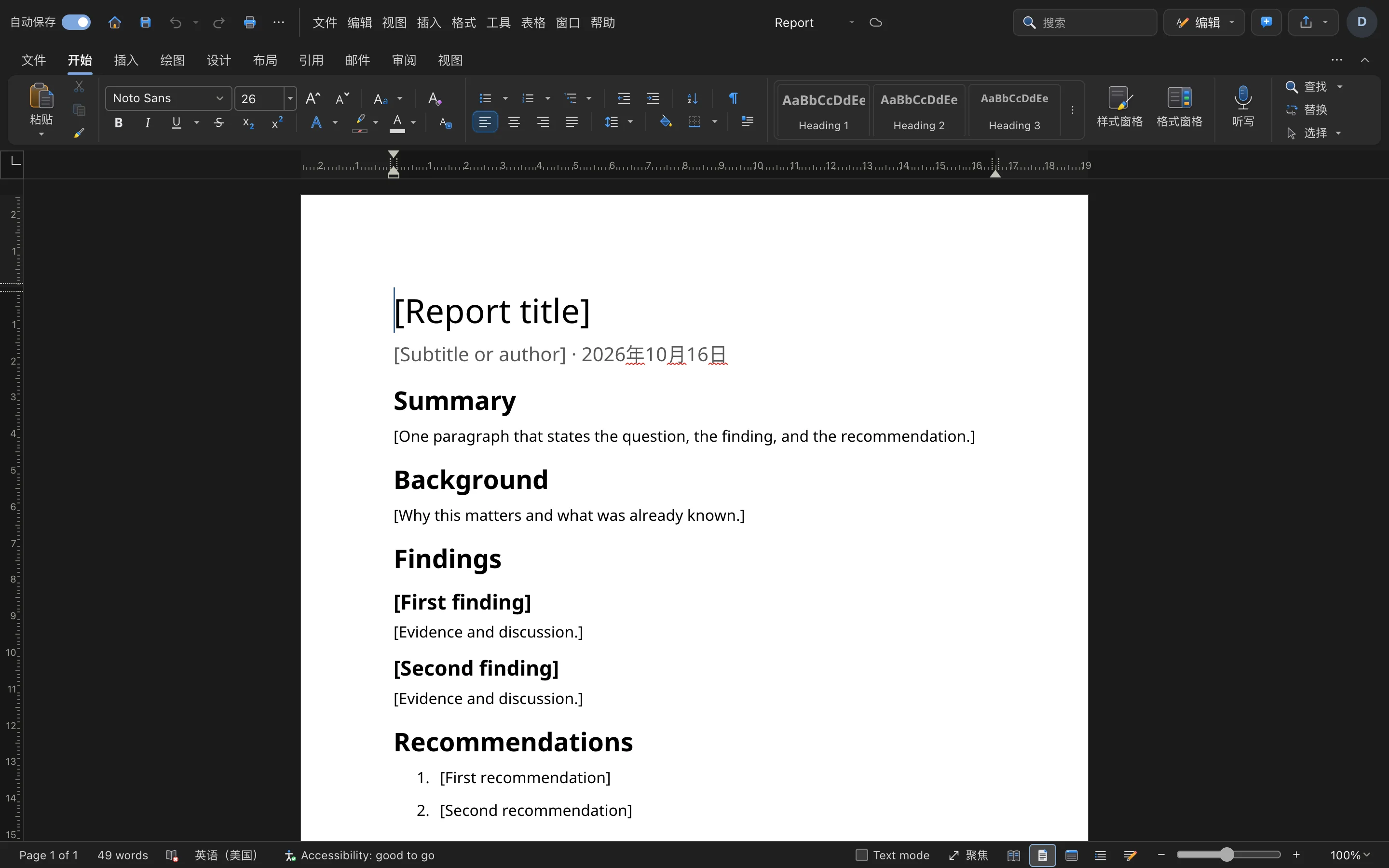Apply strikethrough formatting
Screen dimensions: 1389x868
tap(218, 122)
